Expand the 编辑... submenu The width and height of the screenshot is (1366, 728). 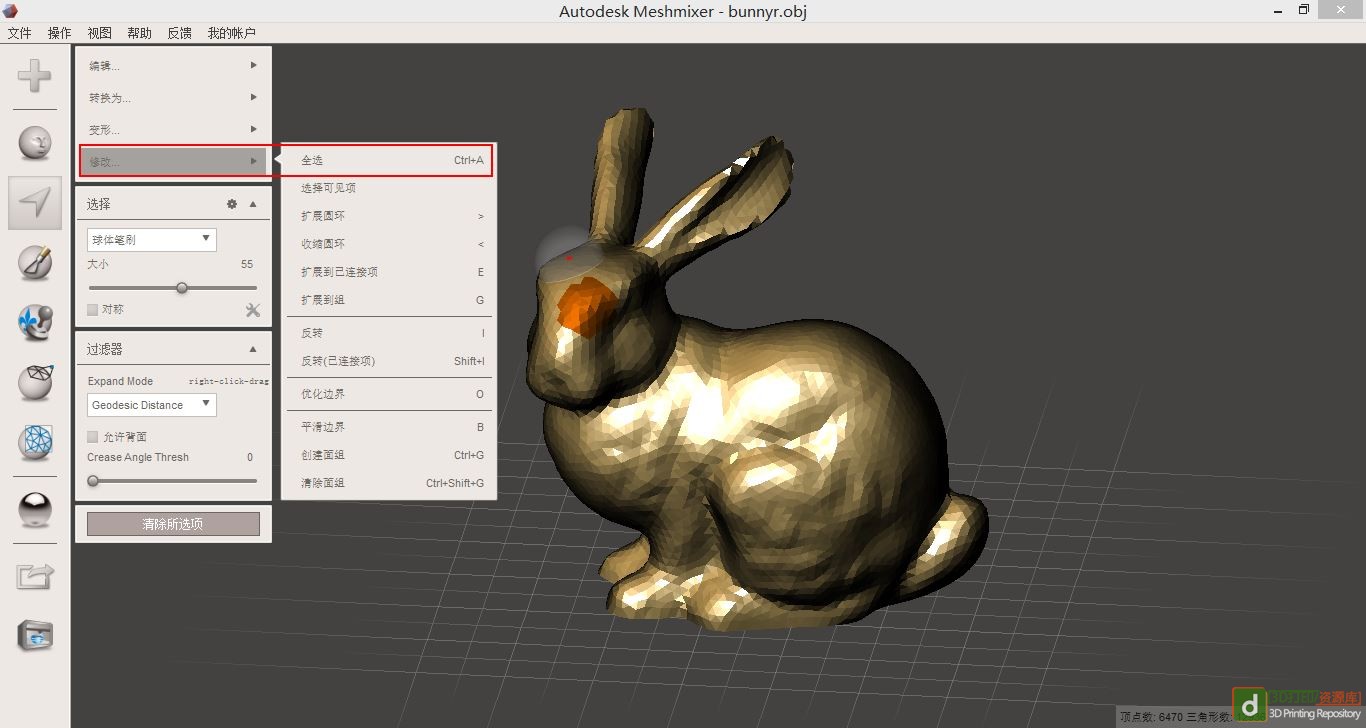(173, 66)
